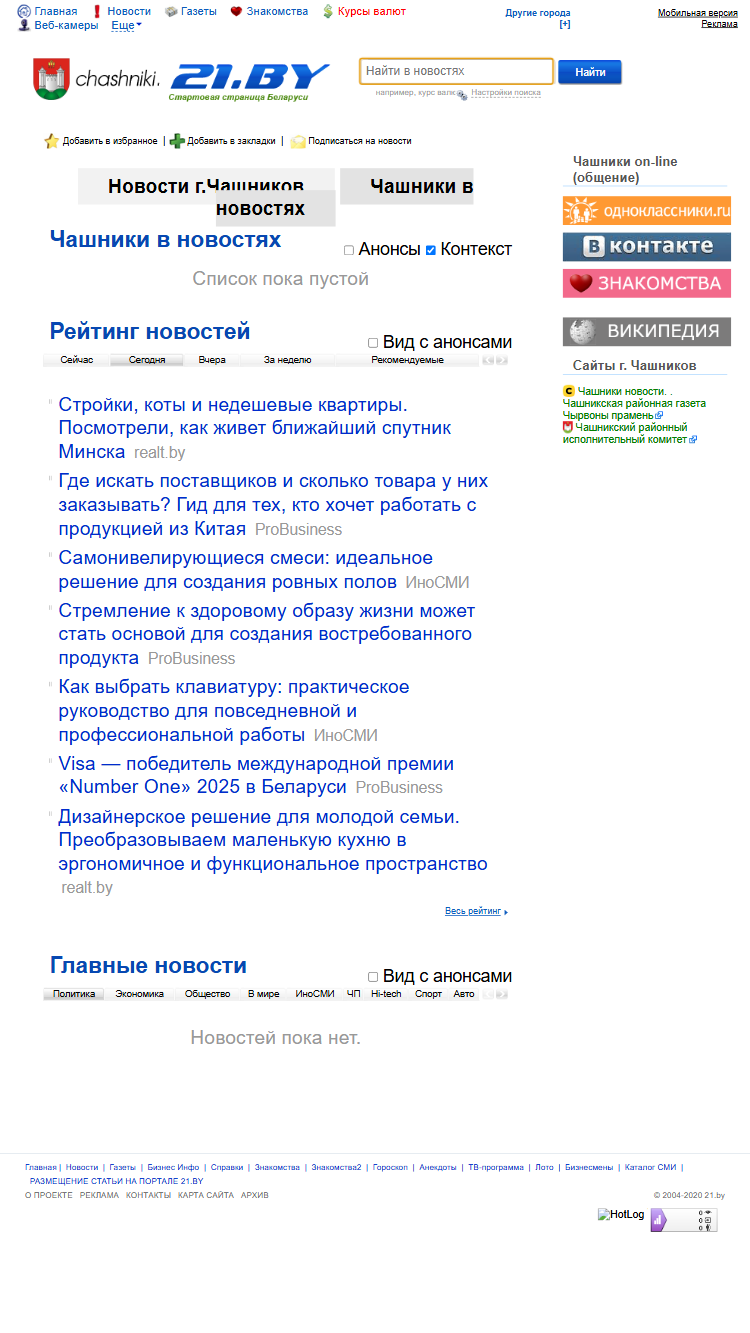750x1333 pixels.
Task: Click the crest icon beside Чашникский районный исполнительный комитет
Action: pyautogui.click(x=568, y=427)
